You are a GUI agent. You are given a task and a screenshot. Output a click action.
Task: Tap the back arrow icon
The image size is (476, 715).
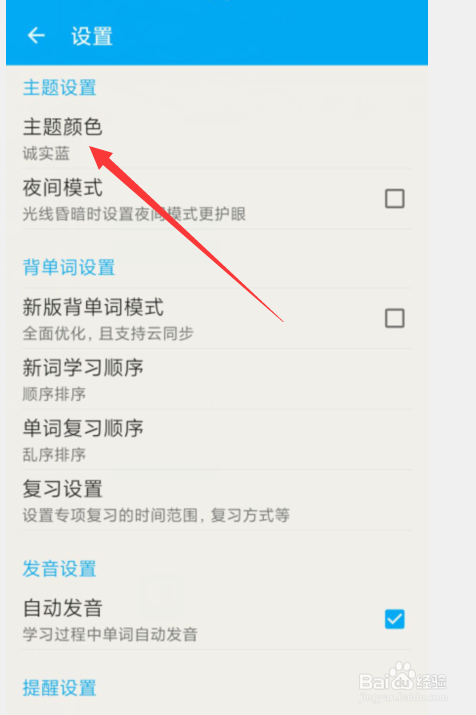click(x=36, y=35)
